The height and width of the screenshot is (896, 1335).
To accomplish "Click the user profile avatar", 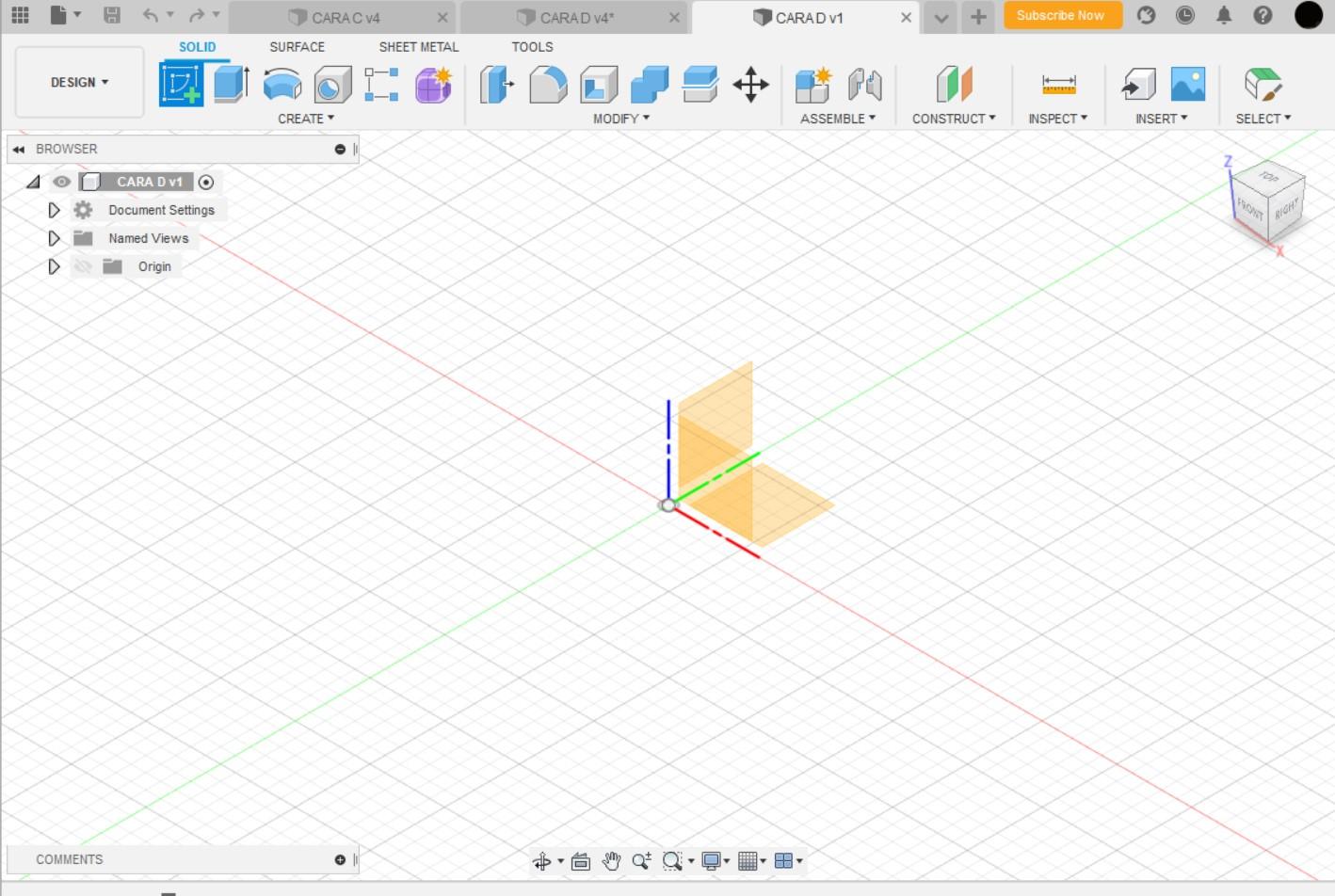I will (1309, 15).
